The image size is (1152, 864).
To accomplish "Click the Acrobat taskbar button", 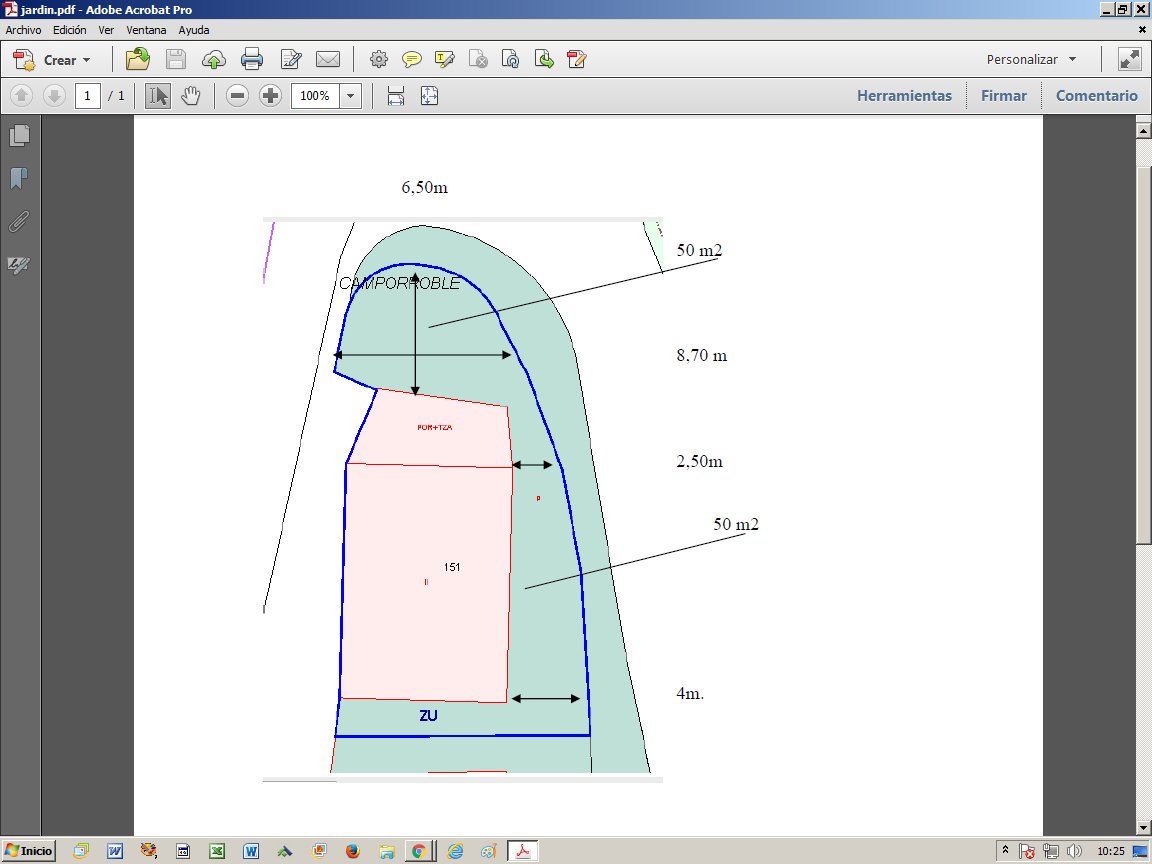I will point(523,851).
